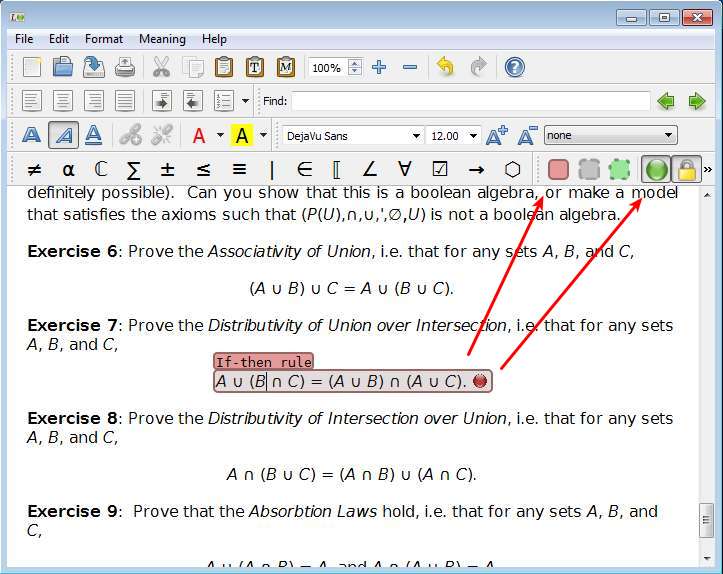723x574 pixels.
Task: Align text right
Action: (94, 101)
